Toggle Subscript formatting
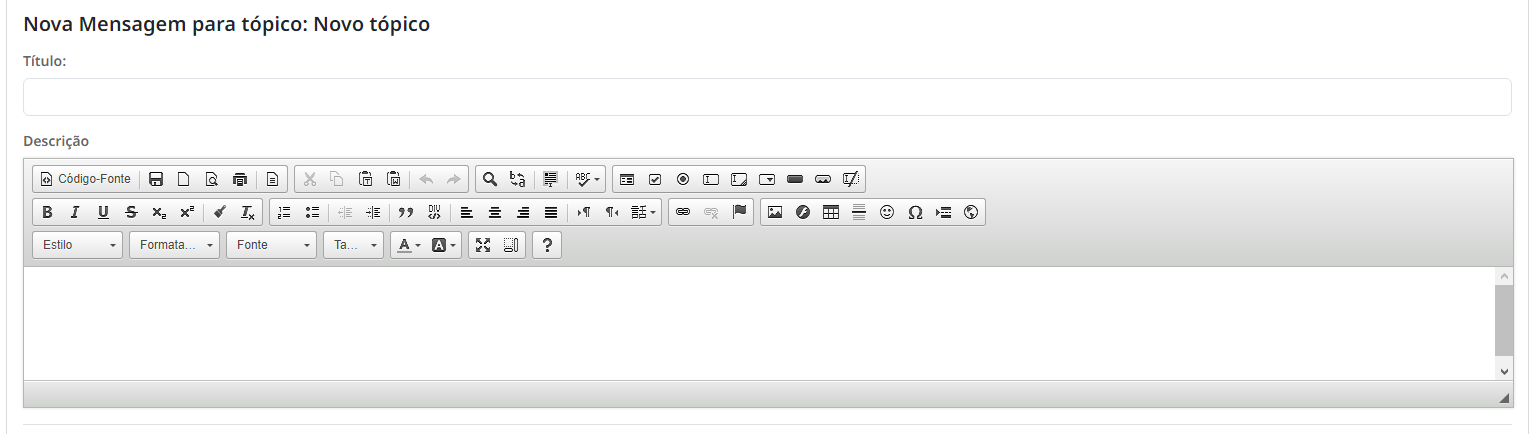The height and width of the screenshot is (434, 1536). pyautogui.click(x=159, y=212)
